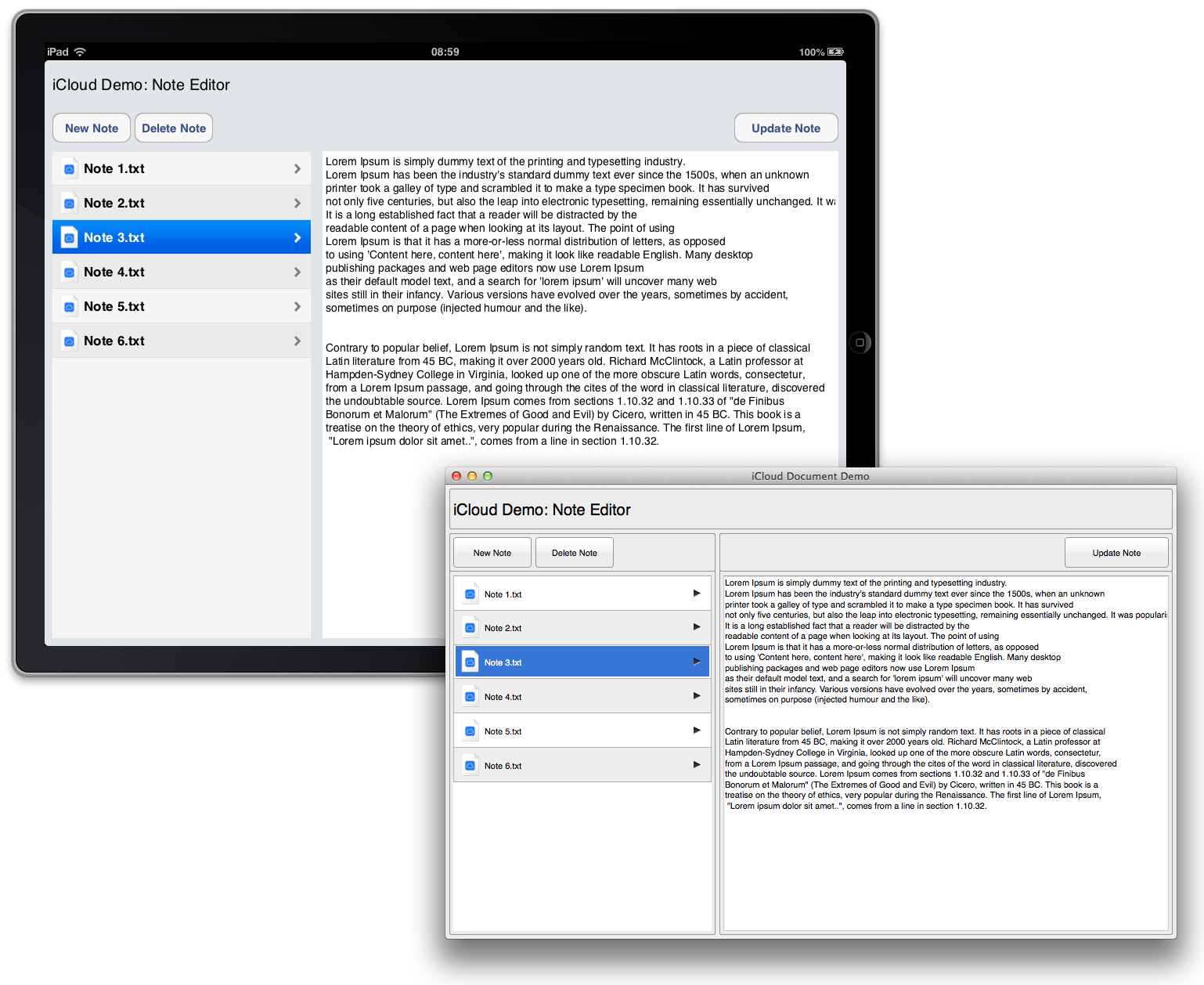Click the iCloud file icon for Note 1.txt on iPad
Image resolution: width=1204 pixels, height=985 pixels.
pyautogui.click(x=69, y=168)
